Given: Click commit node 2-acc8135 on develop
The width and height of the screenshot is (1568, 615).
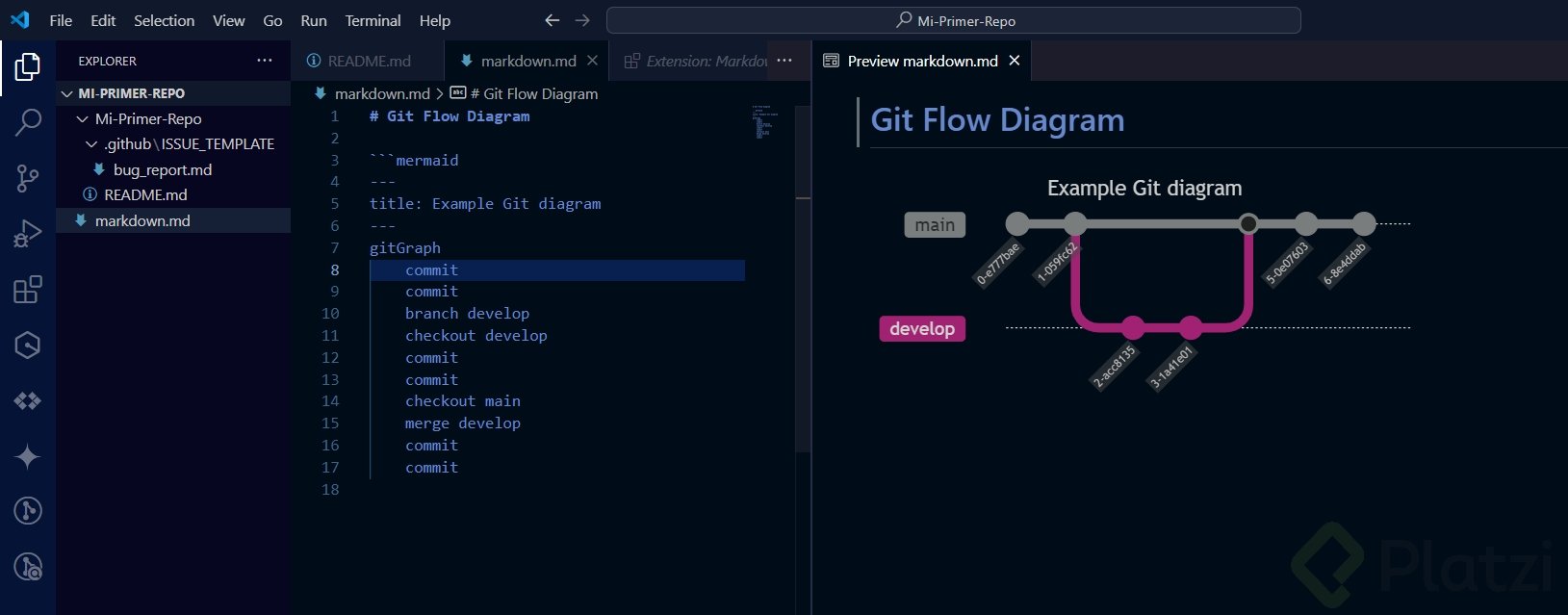Looking at the screenshot, I should tap(1133, 328).
